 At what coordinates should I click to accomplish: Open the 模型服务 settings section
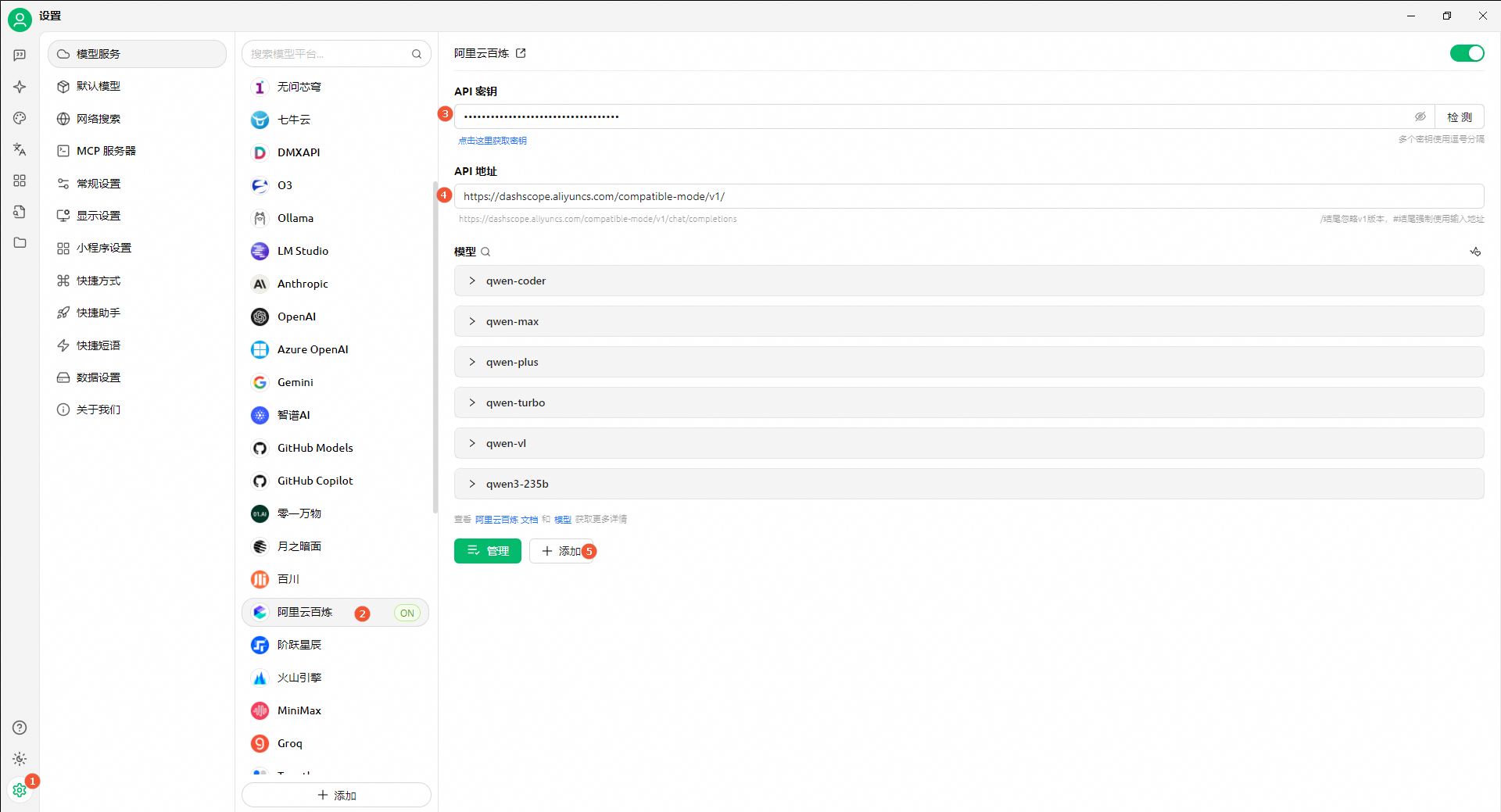(137, 54)
